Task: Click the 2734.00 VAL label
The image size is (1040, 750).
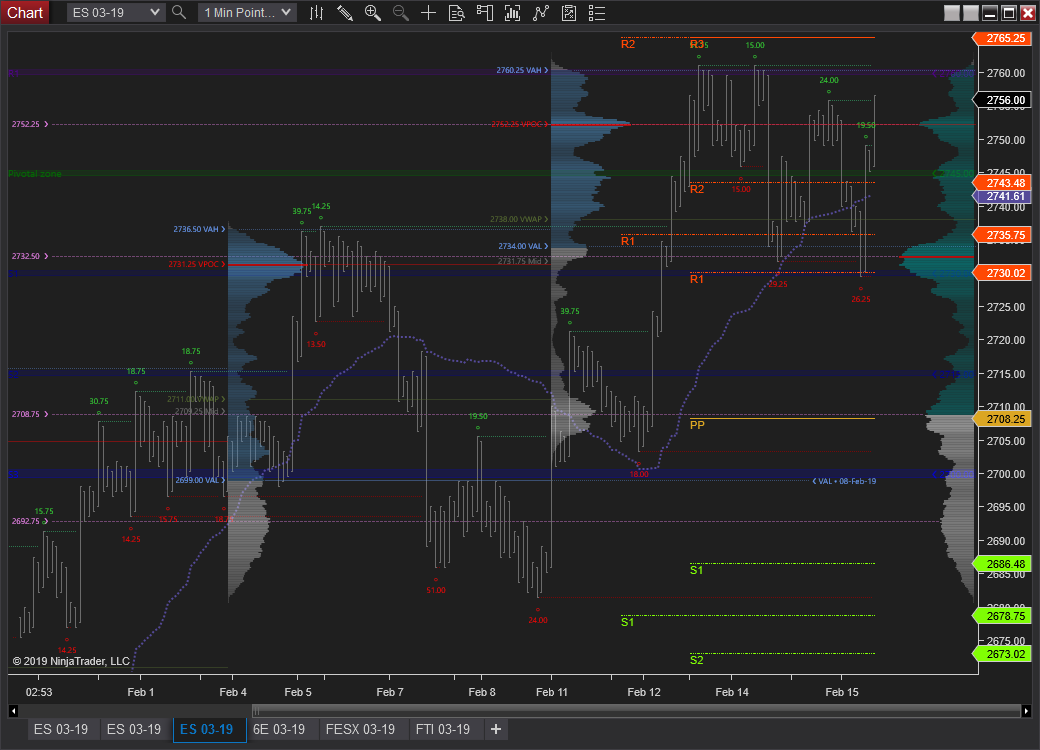Action: (x=523, y=247)
